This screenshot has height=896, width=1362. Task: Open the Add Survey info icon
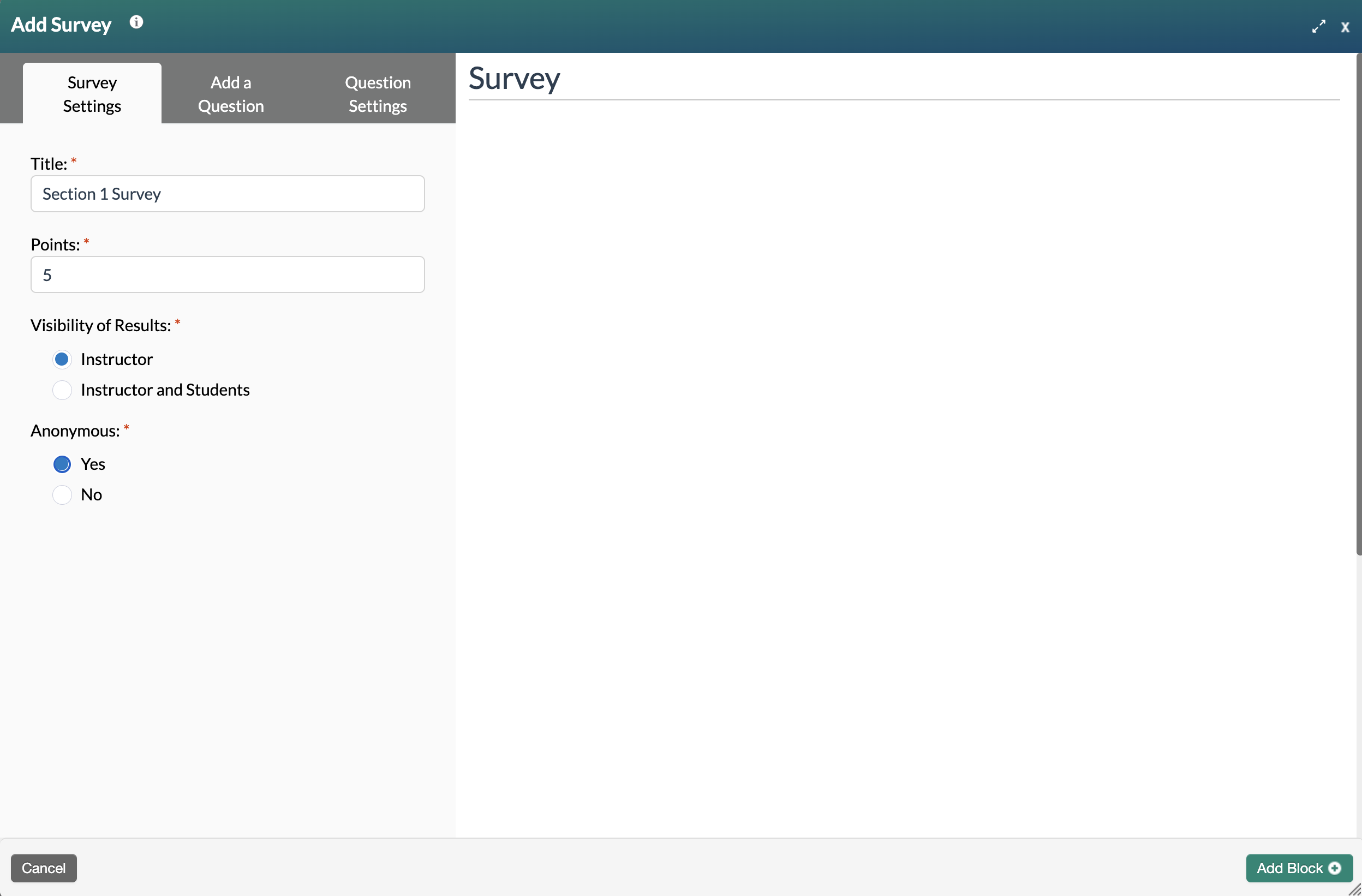pos(136,22)
